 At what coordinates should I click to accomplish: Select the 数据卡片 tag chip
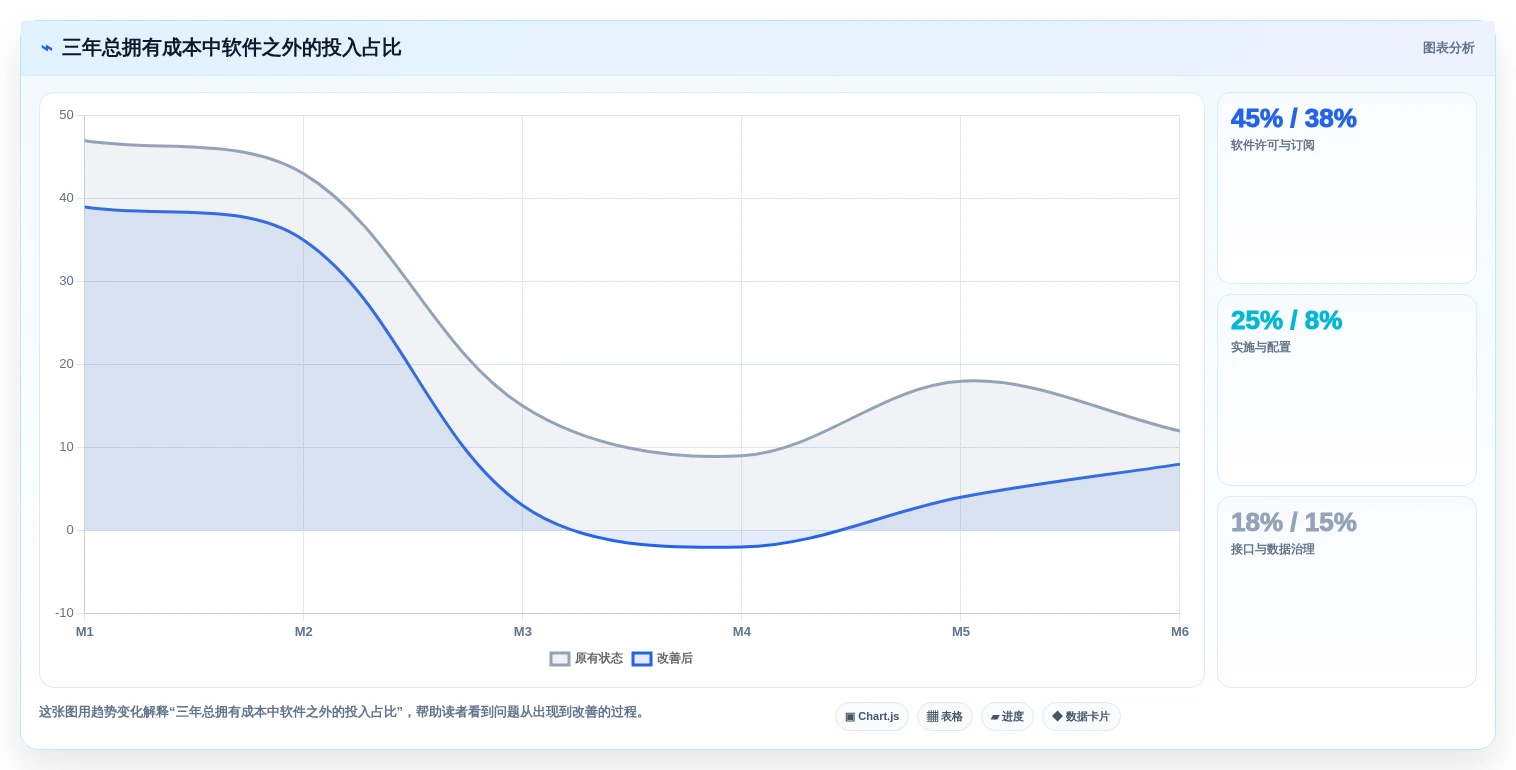coord(1081,717)
